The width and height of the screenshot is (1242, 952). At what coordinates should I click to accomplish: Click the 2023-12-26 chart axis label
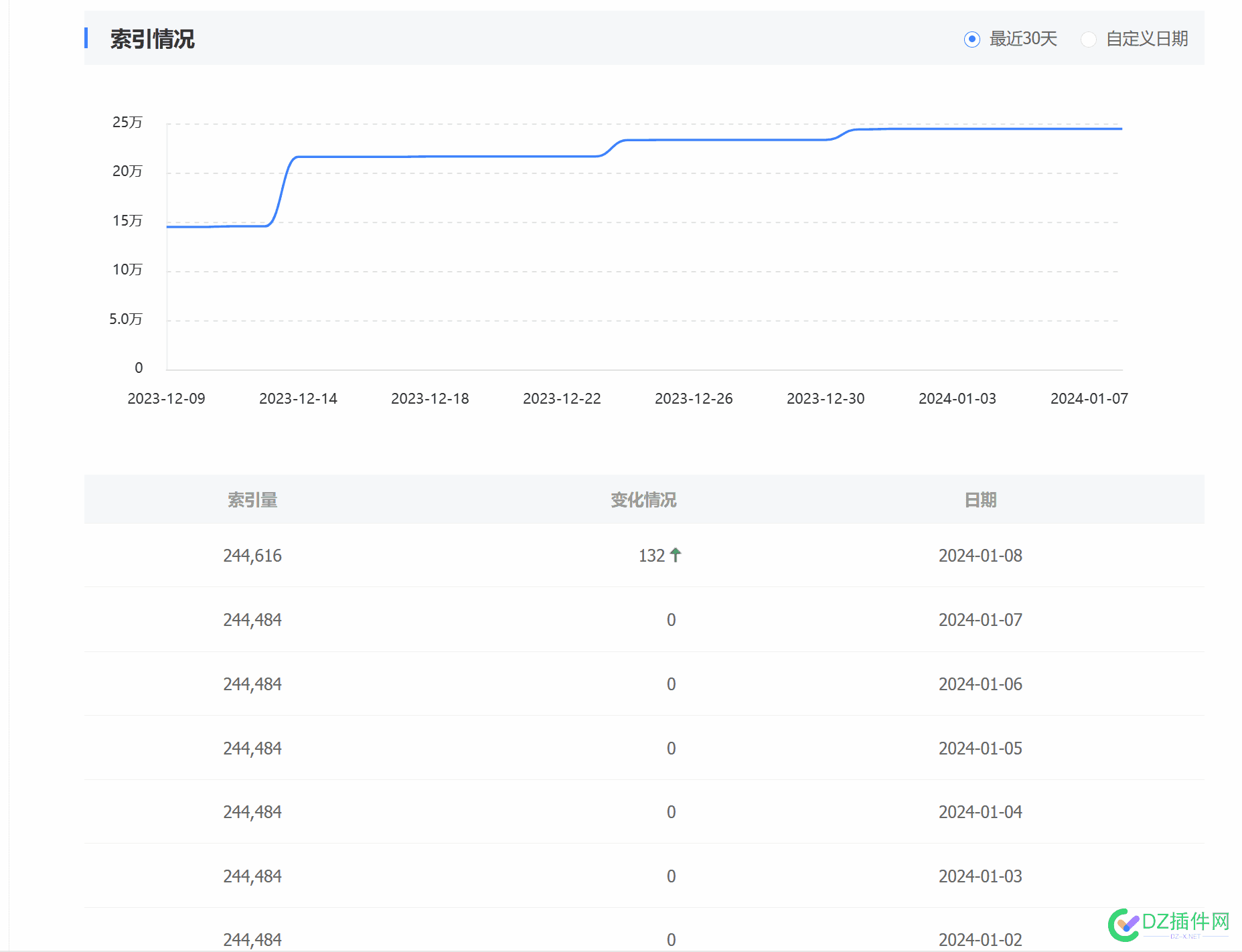click(x=694, y=399)
